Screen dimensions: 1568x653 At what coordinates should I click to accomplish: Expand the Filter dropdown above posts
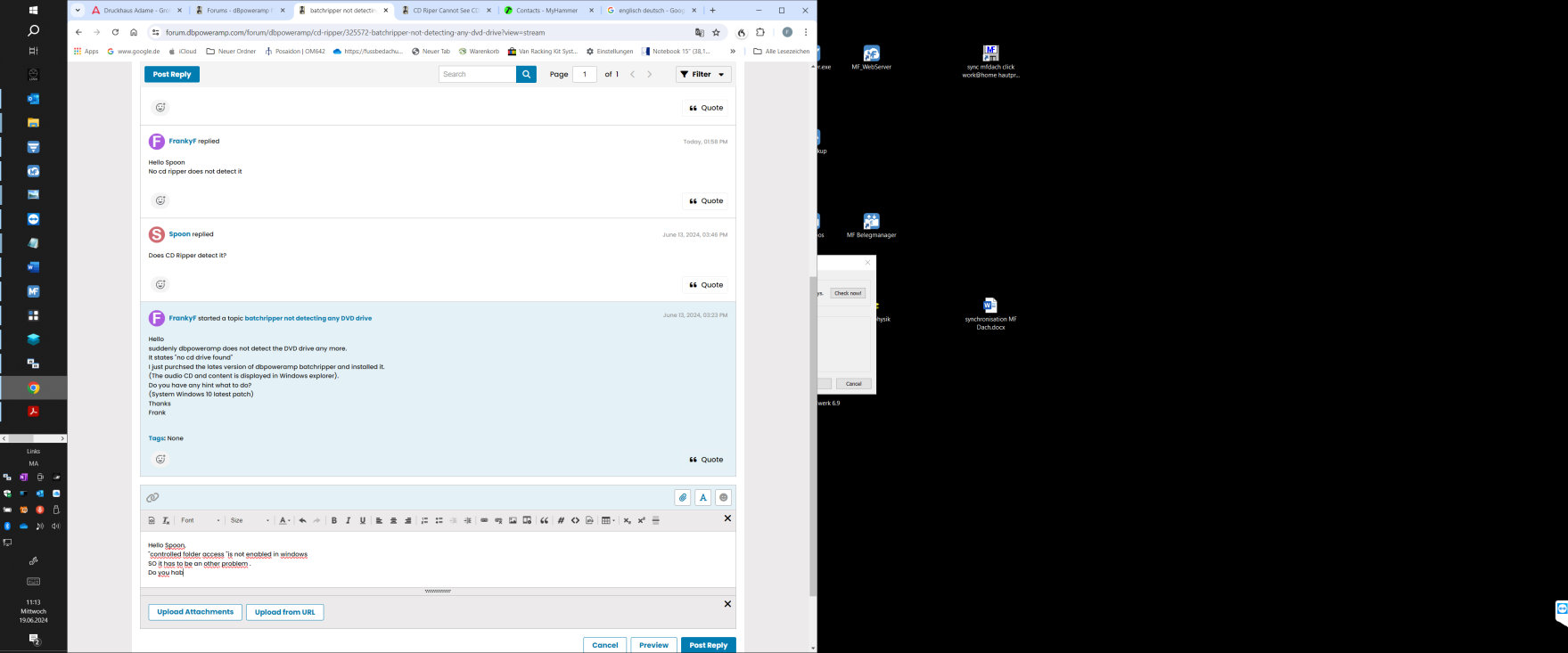tap(703, 75)
